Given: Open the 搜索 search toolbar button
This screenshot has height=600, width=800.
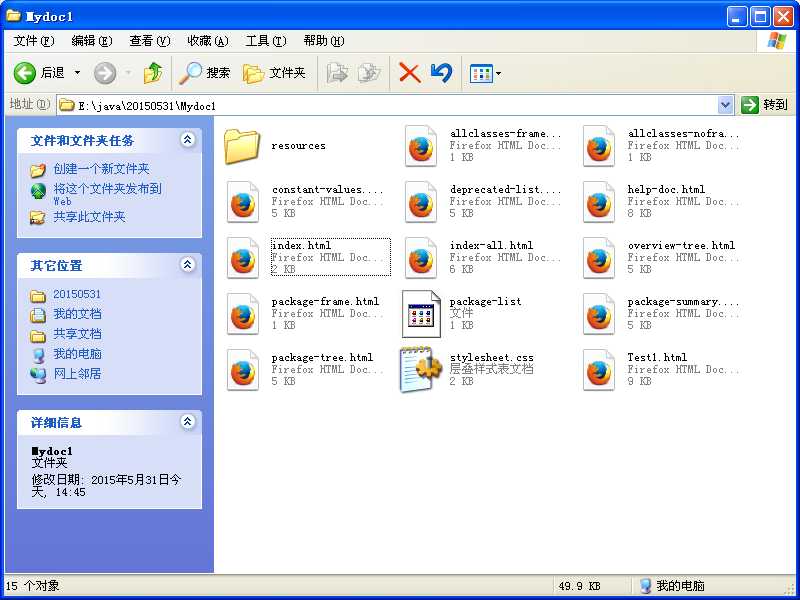Looking at the screenshot, I should (x=204, y=73).
